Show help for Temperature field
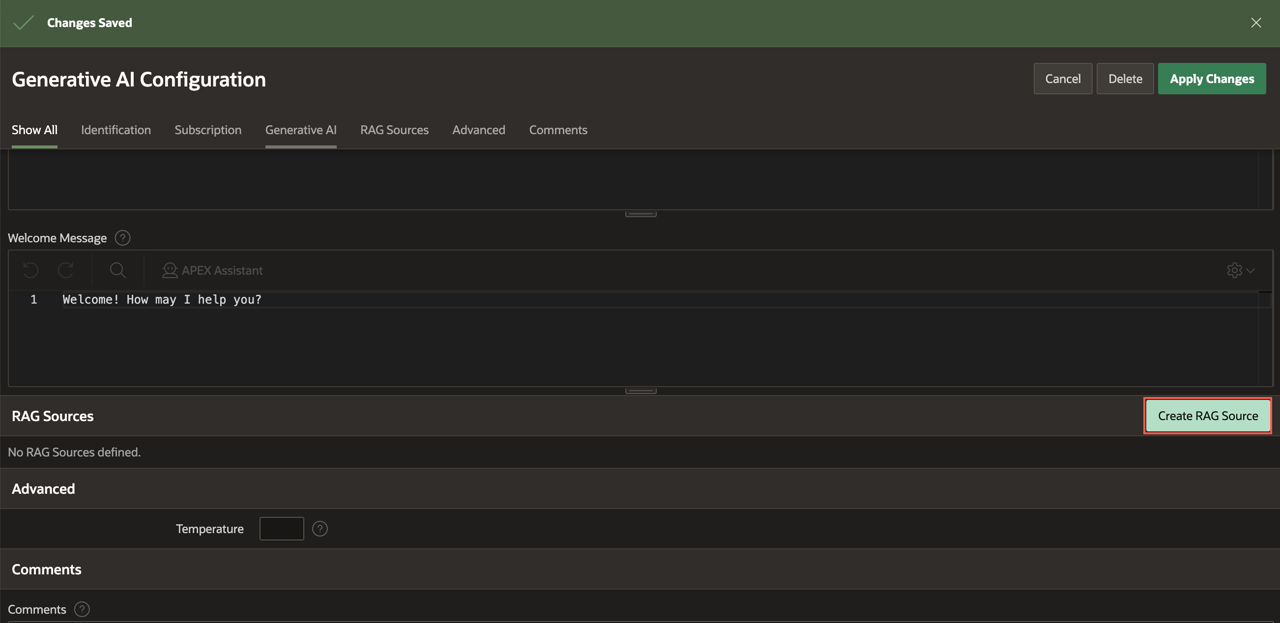1280x623 pixels. click(x=320, y=529)
